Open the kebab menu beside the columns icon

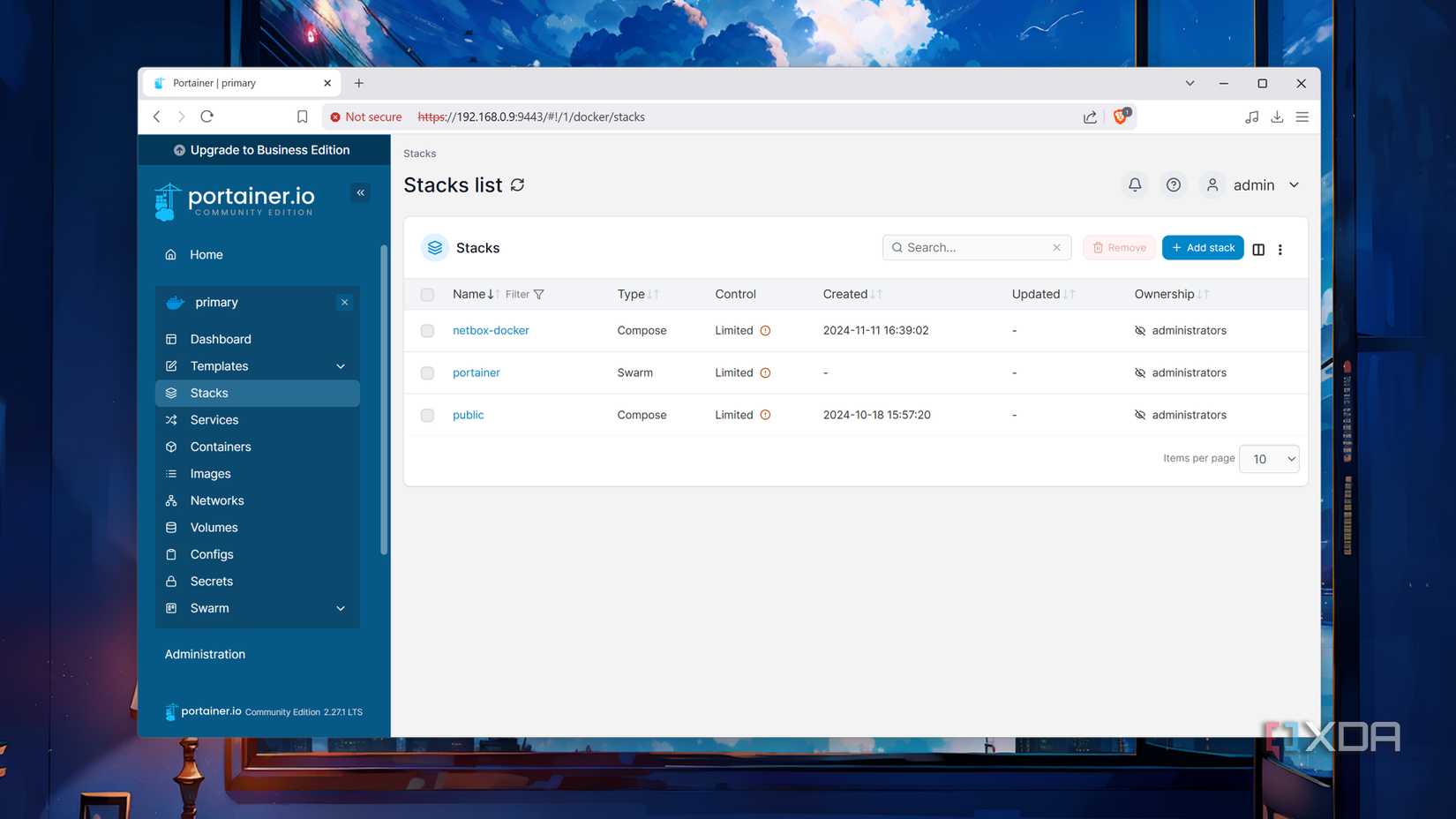(1280, 250)
